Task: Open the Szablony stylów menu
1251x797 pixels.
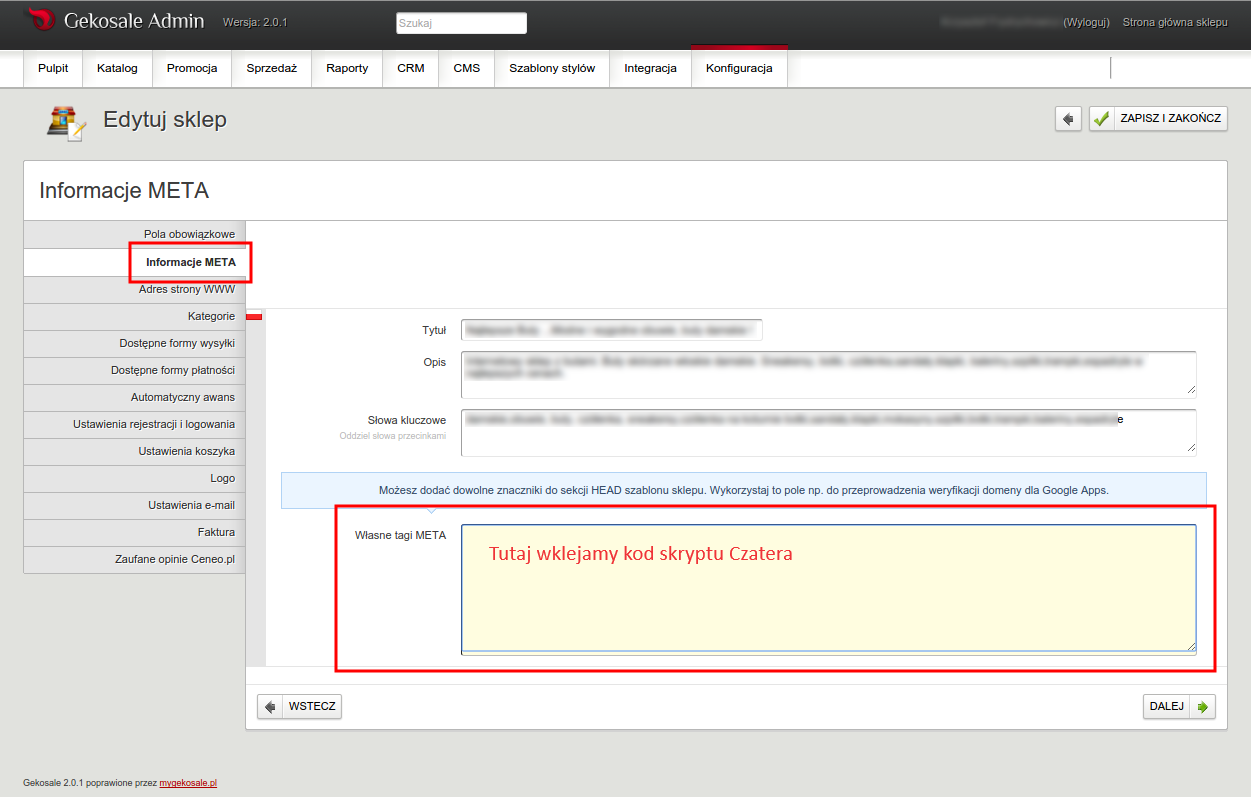Action: [x=551, y=69]
